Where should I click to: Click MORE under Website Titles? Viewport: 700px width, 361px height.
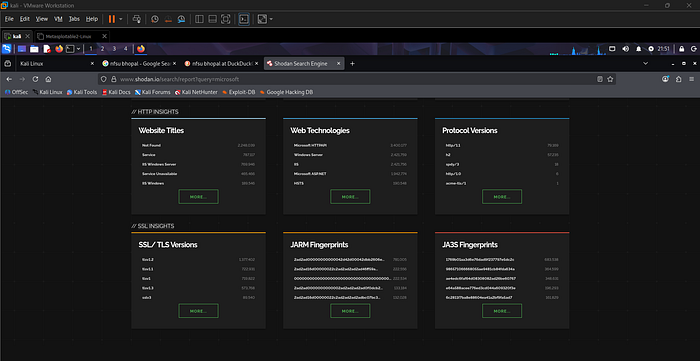pyautogui.click(x=198, y=197)
